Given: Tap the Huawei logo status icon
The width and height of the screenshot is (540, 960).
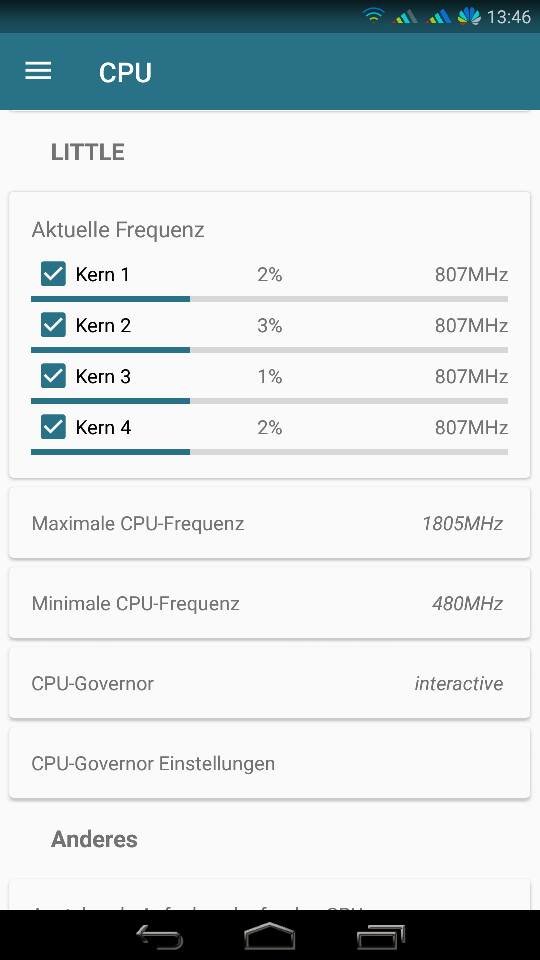Looking at the screenshot, I should (468, 16).
